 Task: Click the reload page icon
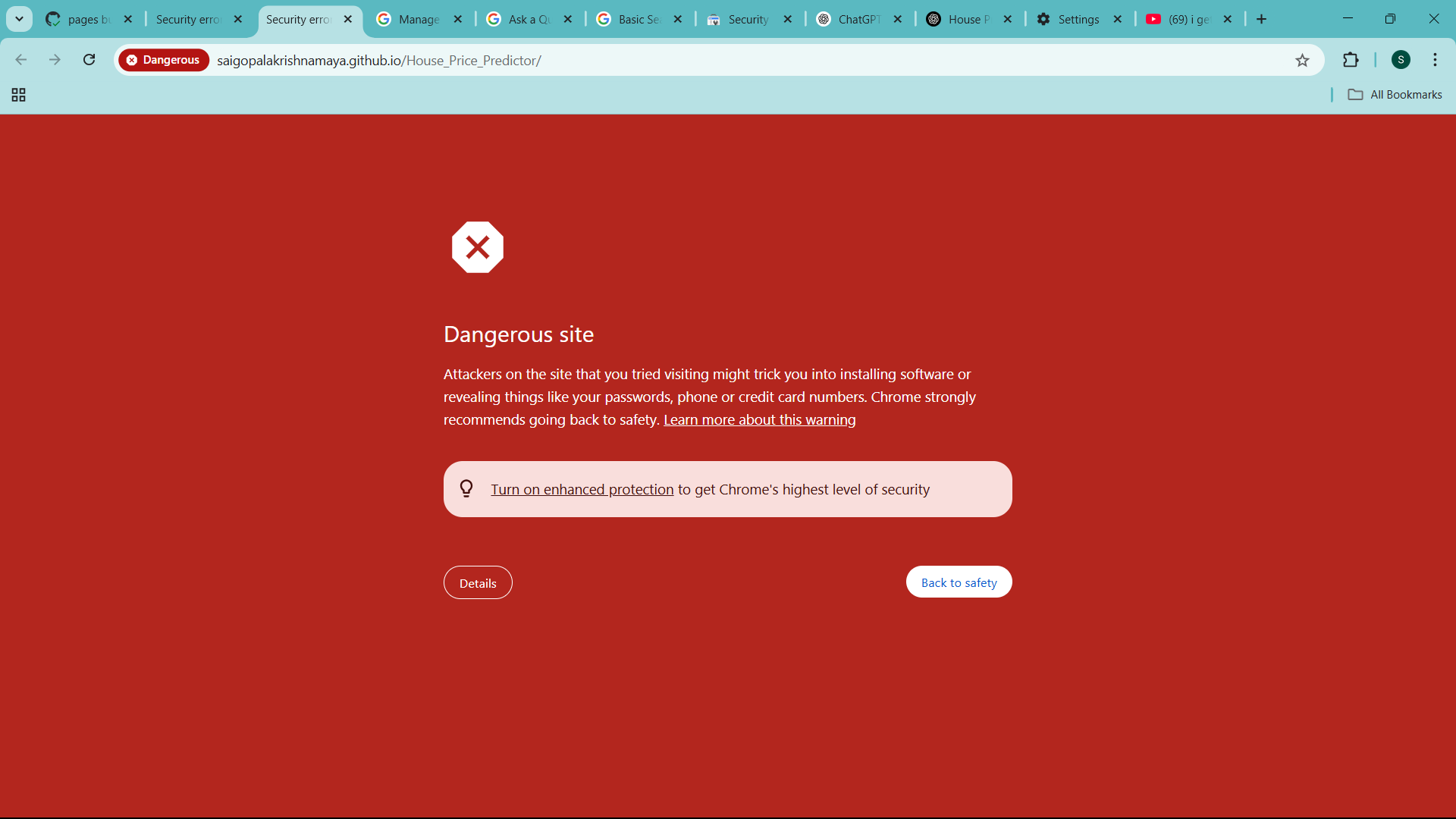(x=89, y=60)
